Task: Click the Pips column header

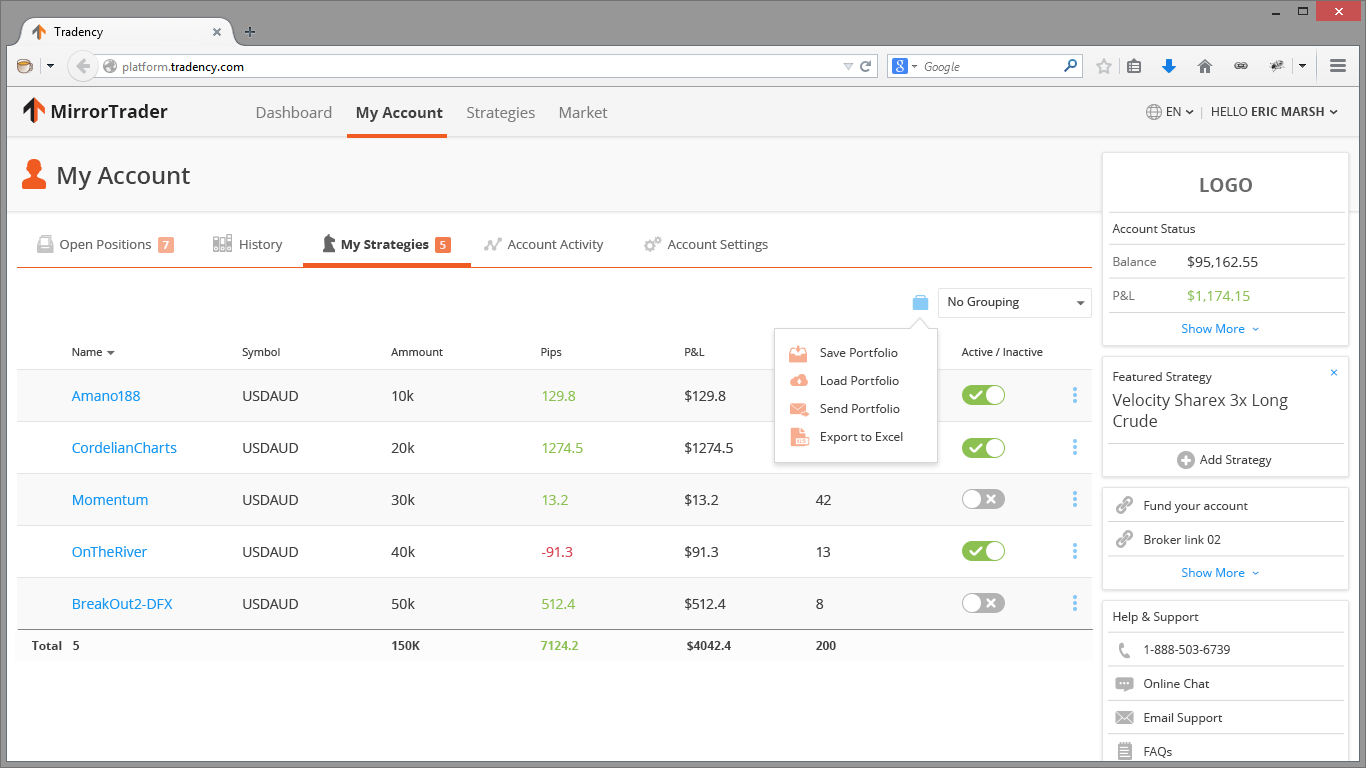Action: click(x=551, y=352)
